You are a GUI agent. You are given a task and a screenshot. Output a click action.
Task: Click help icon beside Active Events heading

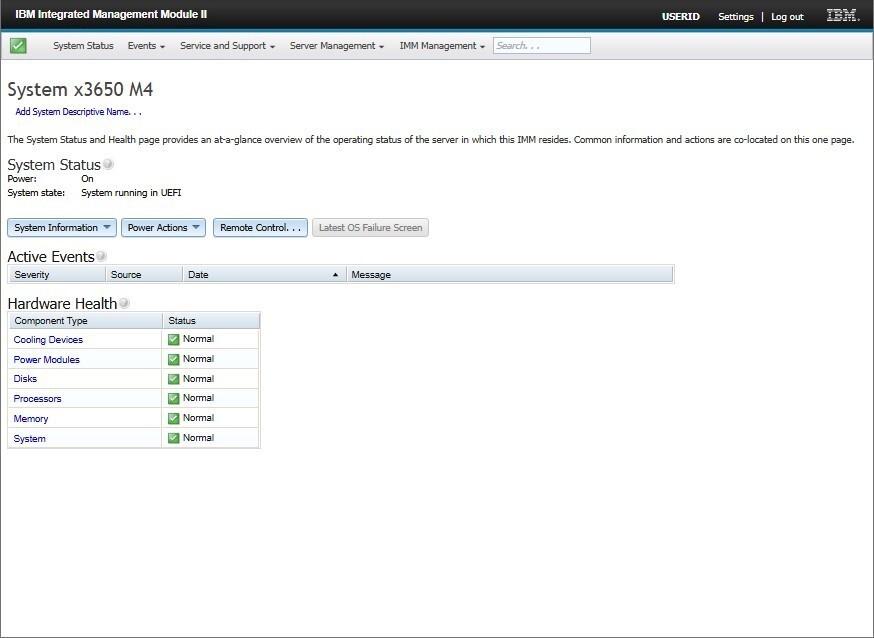click(x=101, y=257)
